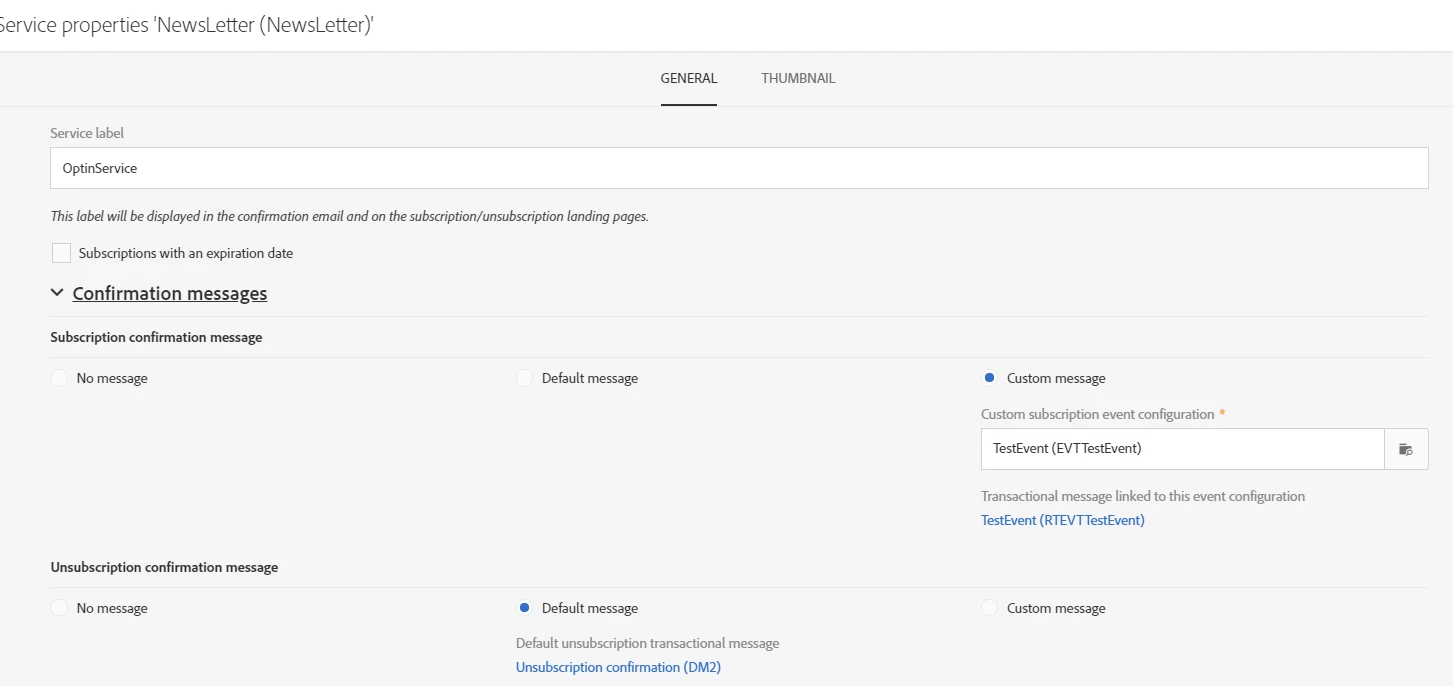Open the Unsubscription confirmation (DM2) link
1453x686 pixels.
tap(618, 667)
